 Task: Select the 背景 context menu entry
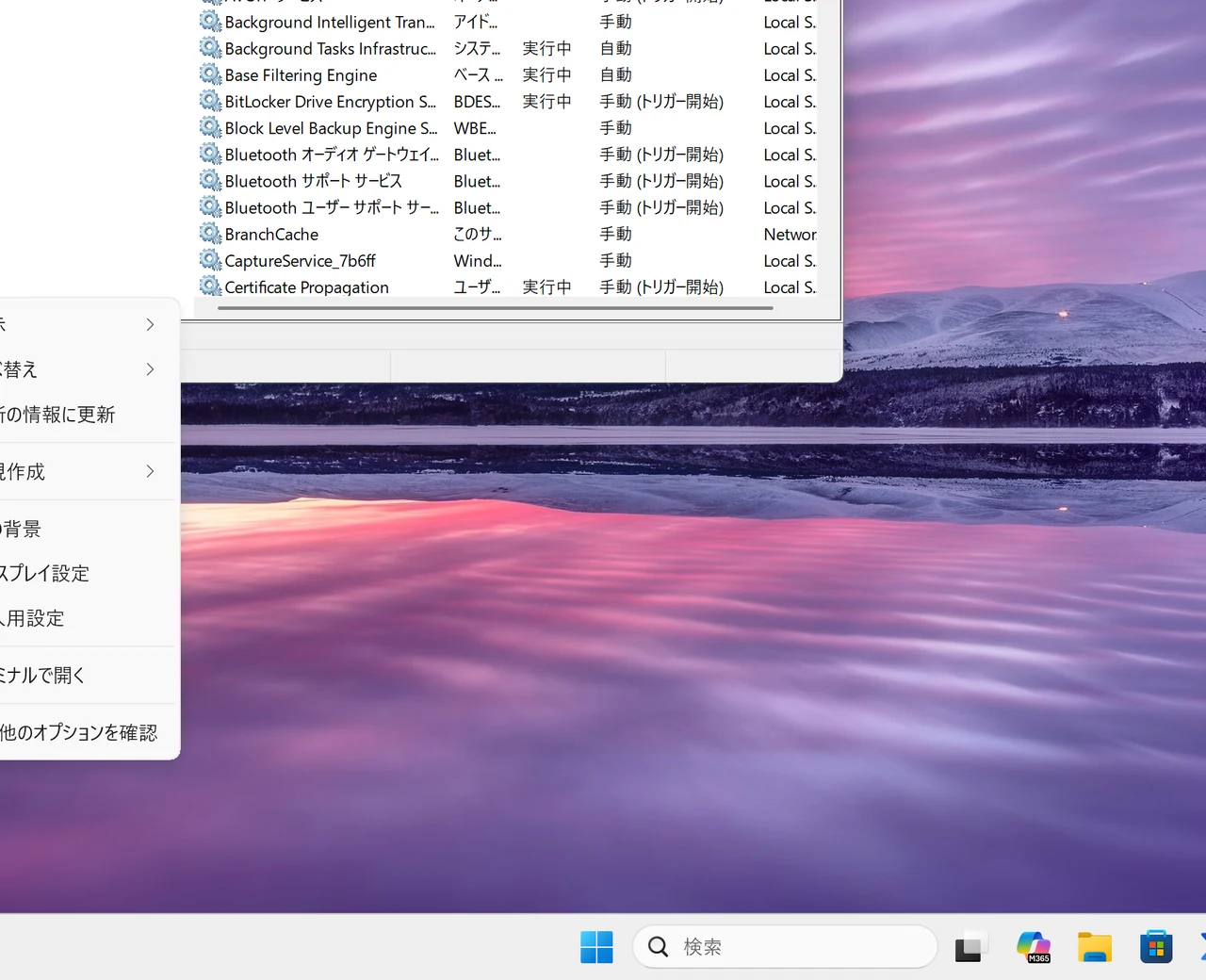click(87, 529)
